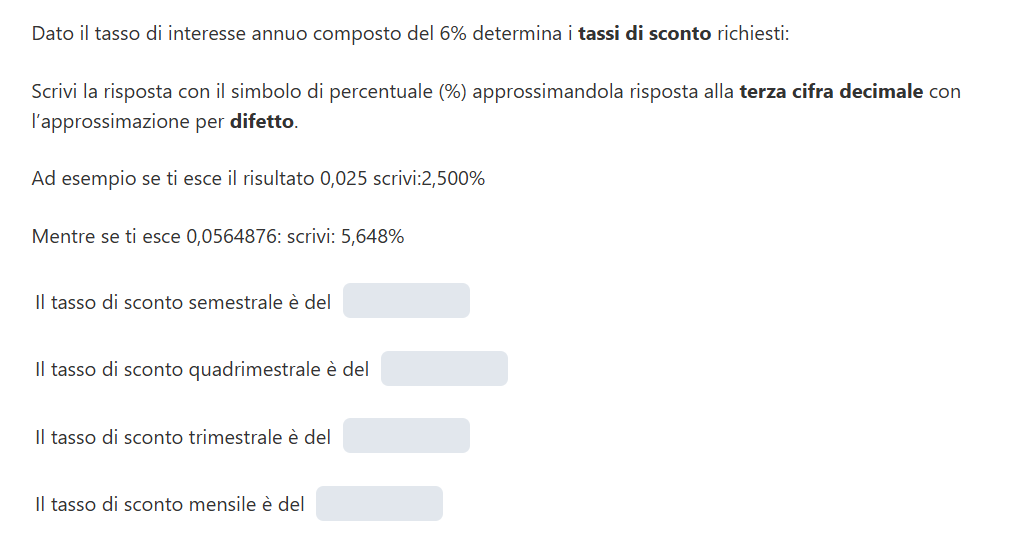
Task: Click the semestrale discount rate input field
Action: click(x=406, y=301)
